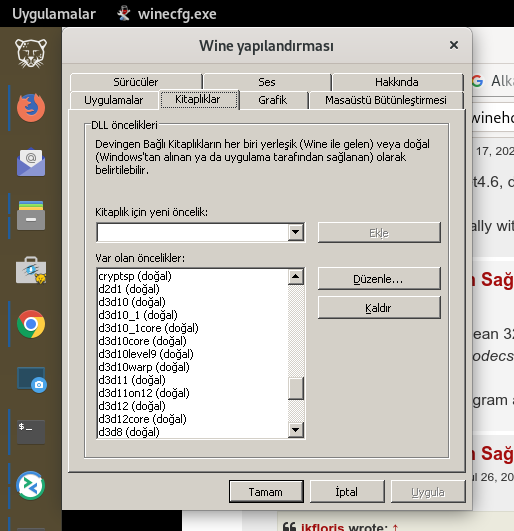The height and width of the screenshot is (531, 514).
Task: Open the Puppy Linux cat logo menu
Action: click(x=31, y=53)
